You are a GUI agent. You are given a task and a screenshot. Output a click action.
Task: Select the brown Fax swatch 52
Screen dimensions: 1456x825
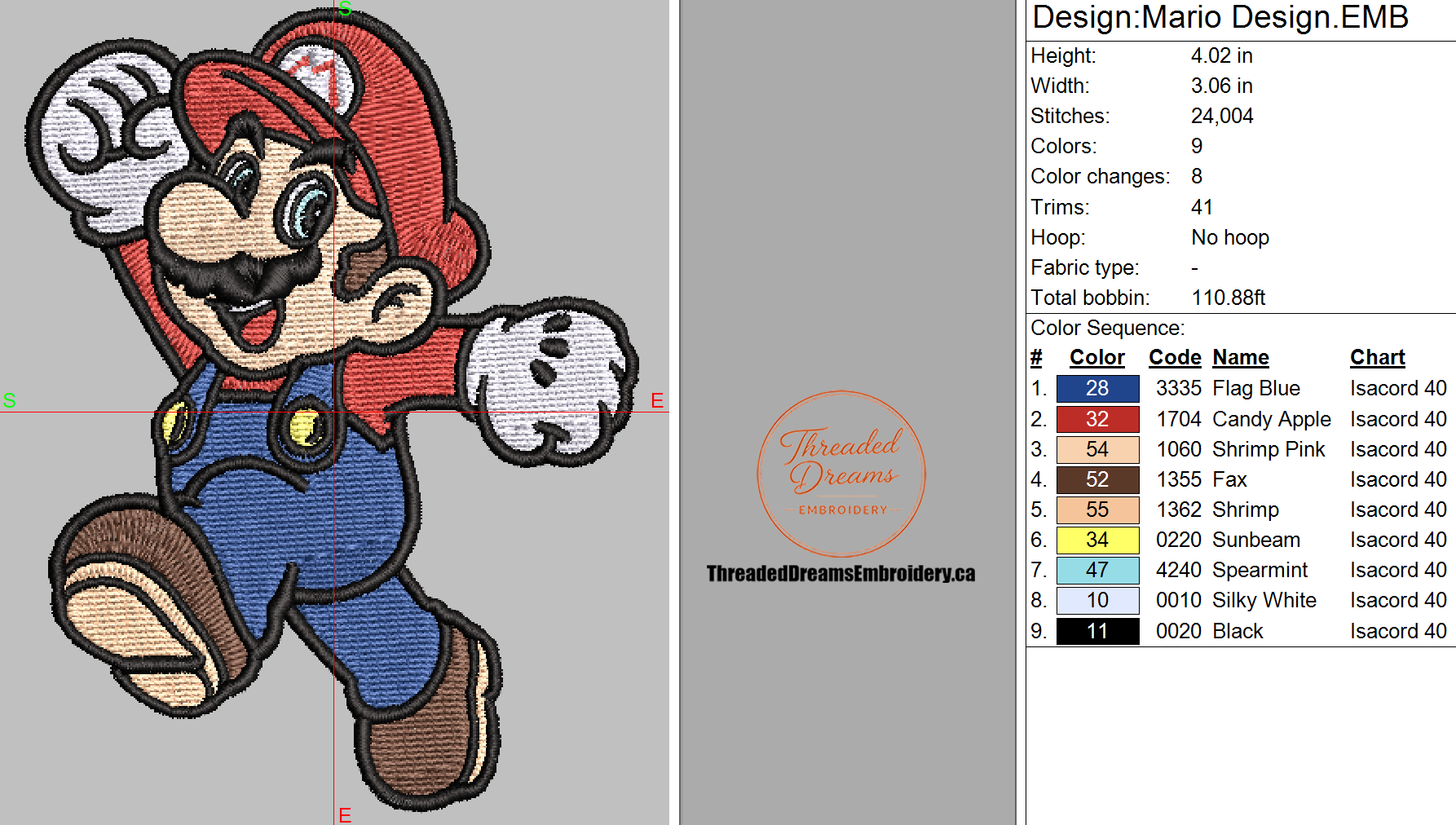pyautogui.click(x=1097, y=479)
